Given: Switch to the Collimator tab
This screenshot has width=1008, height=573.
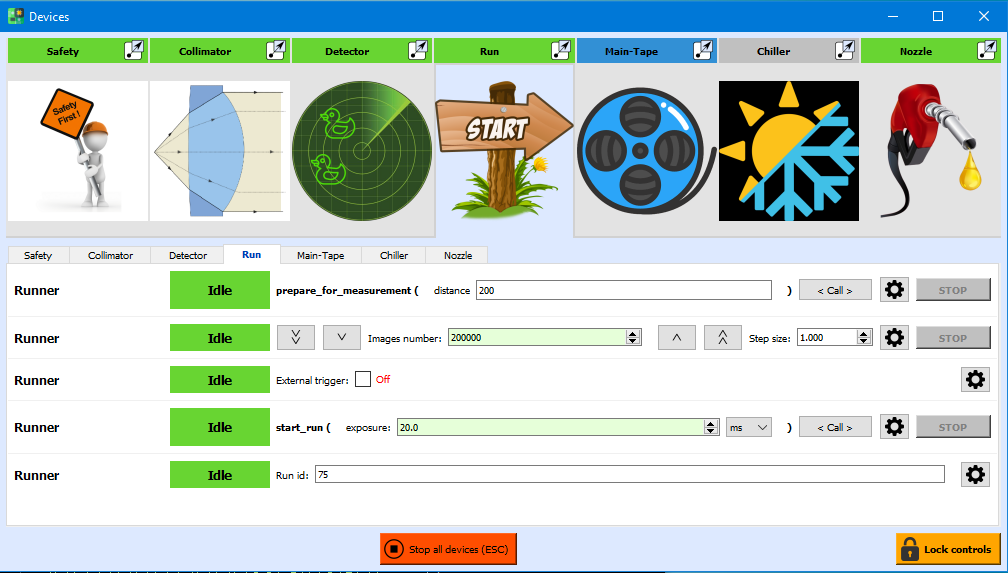Looking at the screenshot, I should 110,255.
